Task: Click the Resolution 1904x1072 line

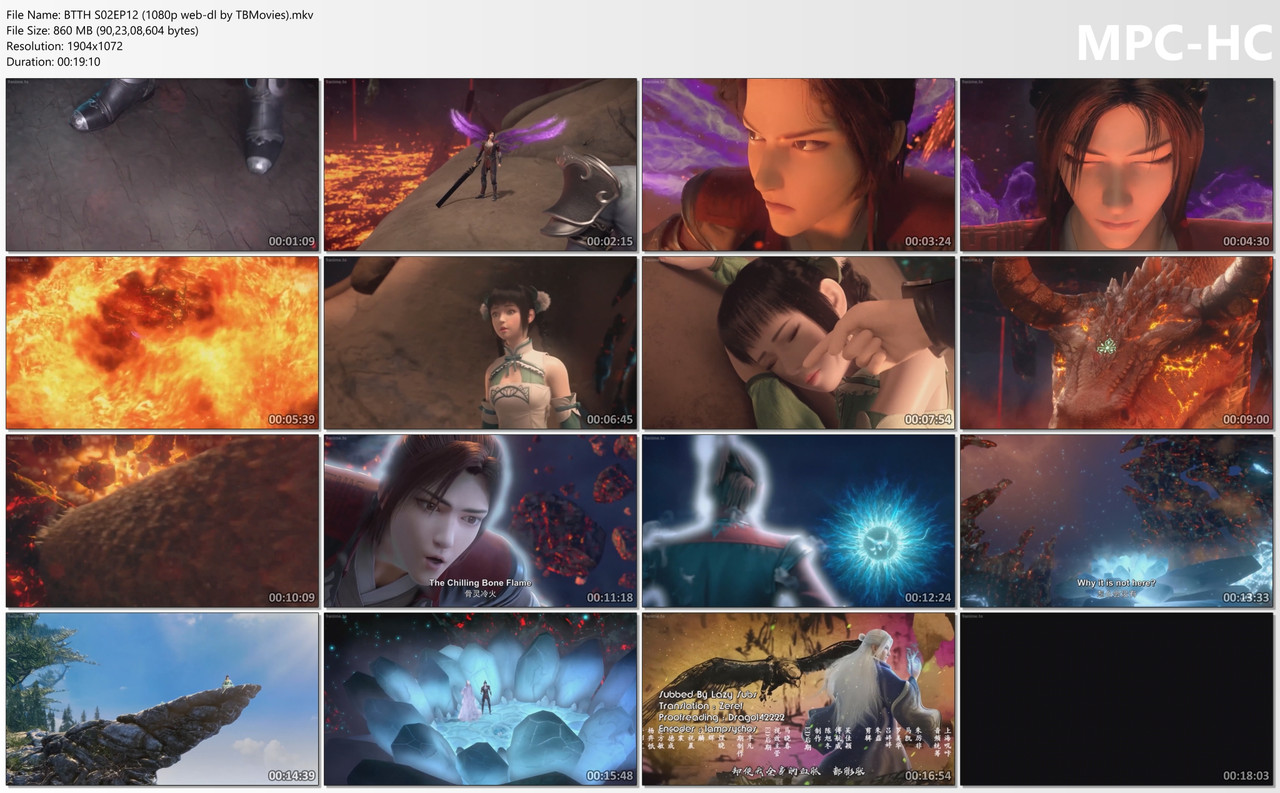Action: (x=64, y=46)
